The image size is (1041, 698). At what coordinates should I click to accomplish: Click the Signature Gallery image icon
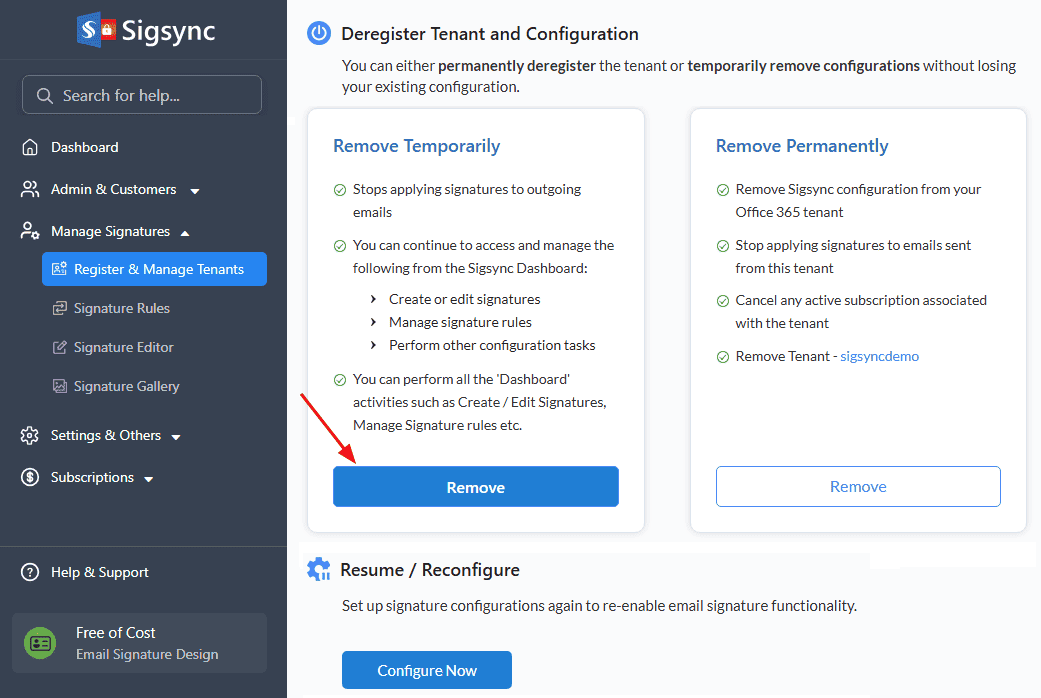(59, 386)
